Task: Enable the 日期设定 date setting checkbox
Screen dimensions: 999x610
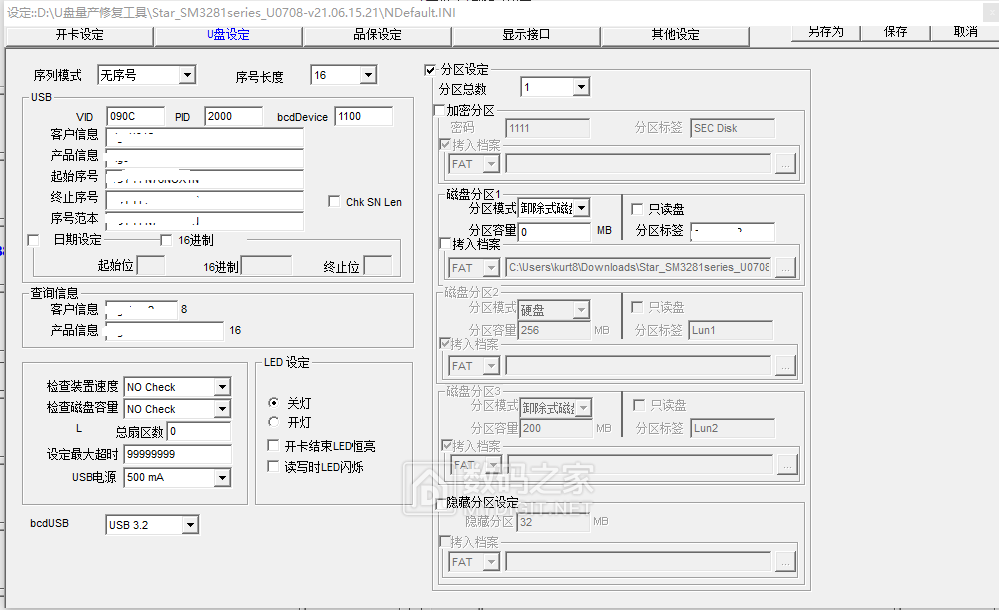Action: tap(33, 239)
